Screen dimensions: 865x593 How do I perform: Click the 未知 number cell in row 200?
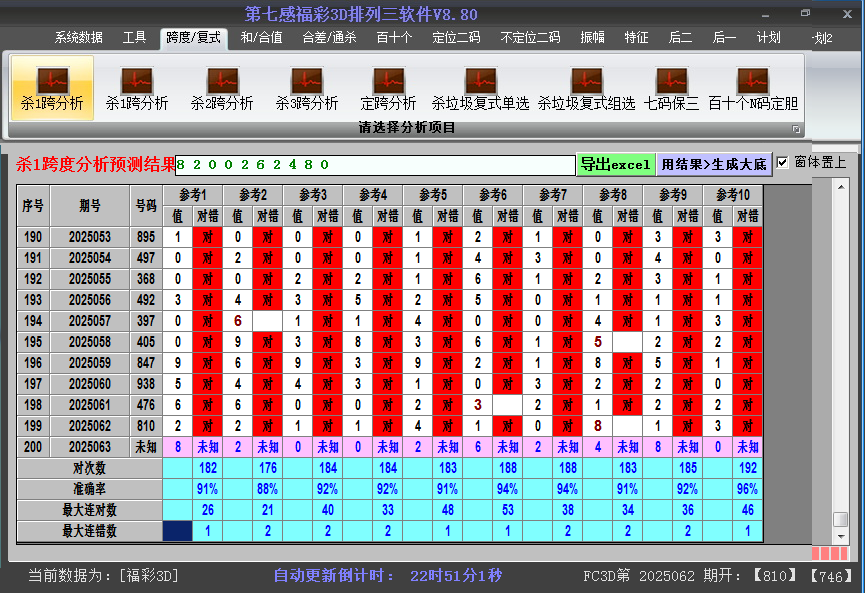tap(146, 447)
